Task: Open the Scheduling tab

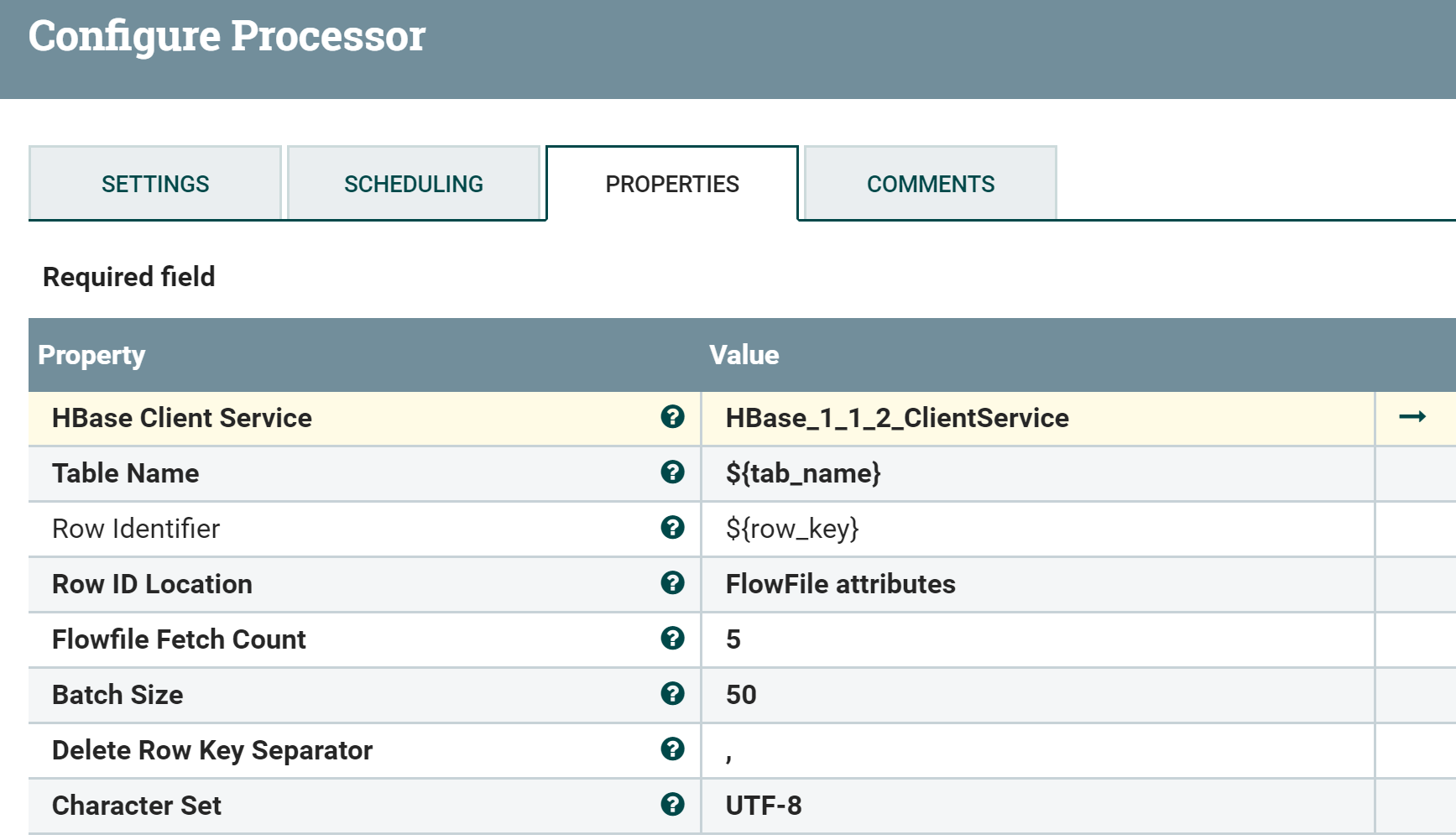Action: (x=414, y=184)
